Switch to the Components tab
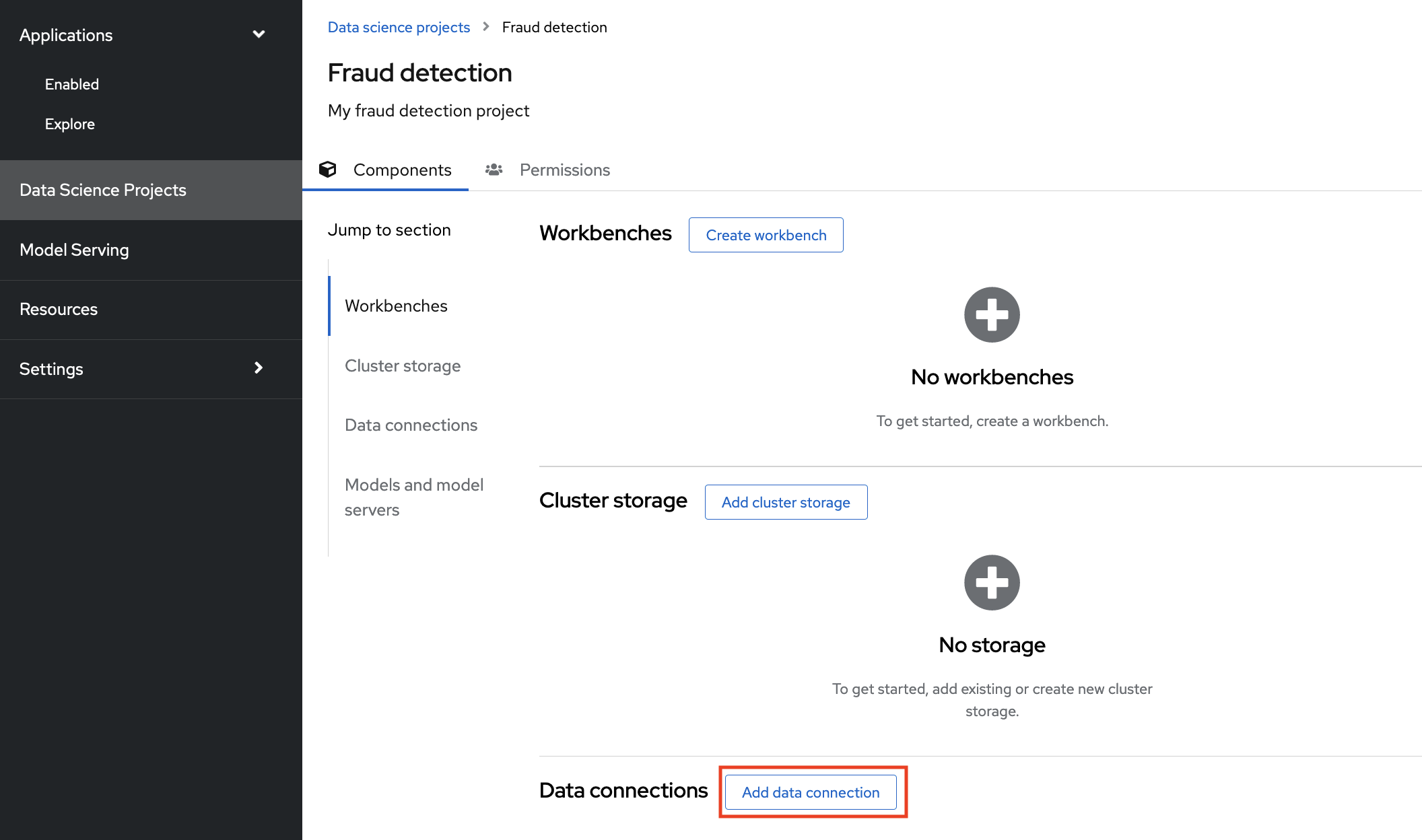The image size is (1422, 840). pos(402,170)
